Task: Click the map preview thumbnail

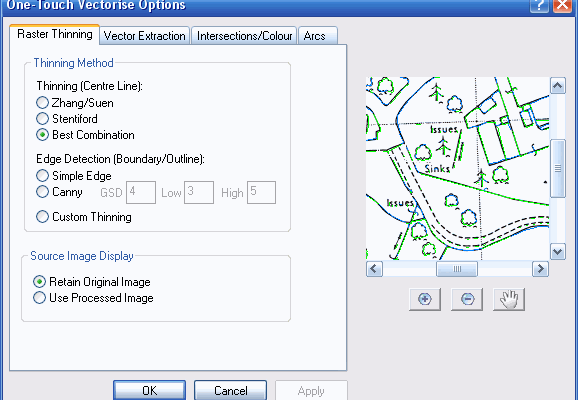Action: click(457, 168)
